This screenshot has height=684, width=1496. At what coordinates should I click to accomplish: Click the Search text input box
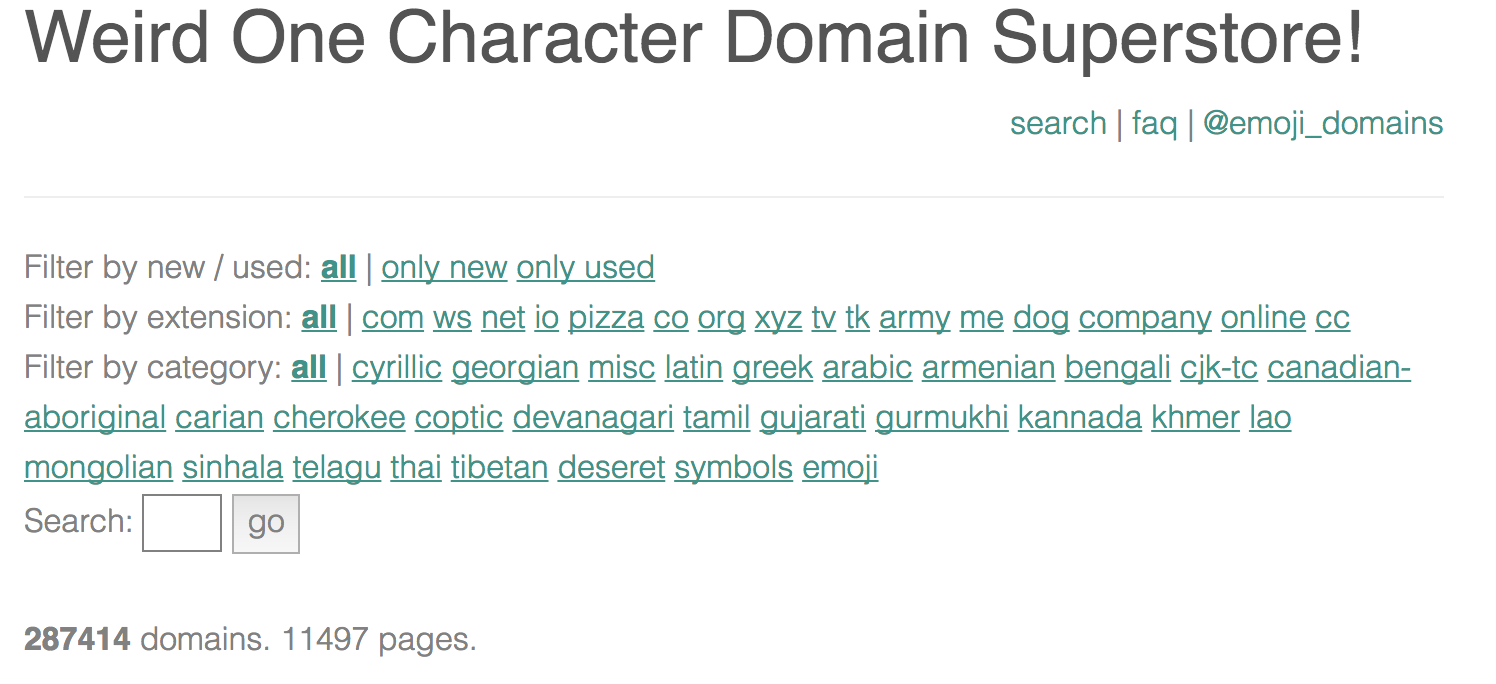(x=182, y=522)
